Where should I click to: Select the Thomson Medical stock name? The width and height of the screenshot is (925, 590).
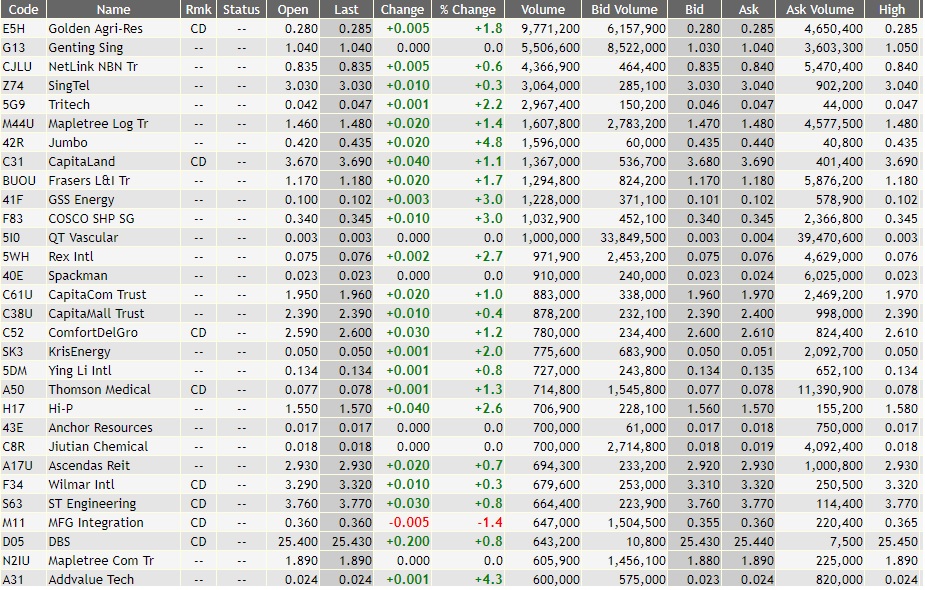coord(99,389)
